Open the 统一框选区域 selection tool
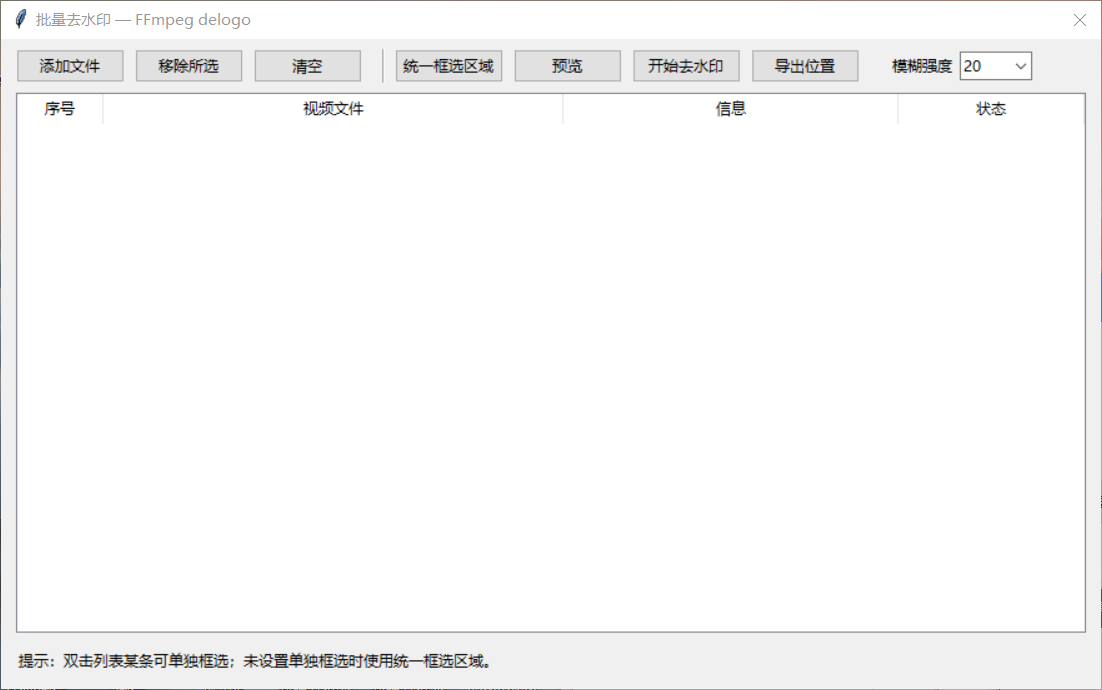 point(447,66)
